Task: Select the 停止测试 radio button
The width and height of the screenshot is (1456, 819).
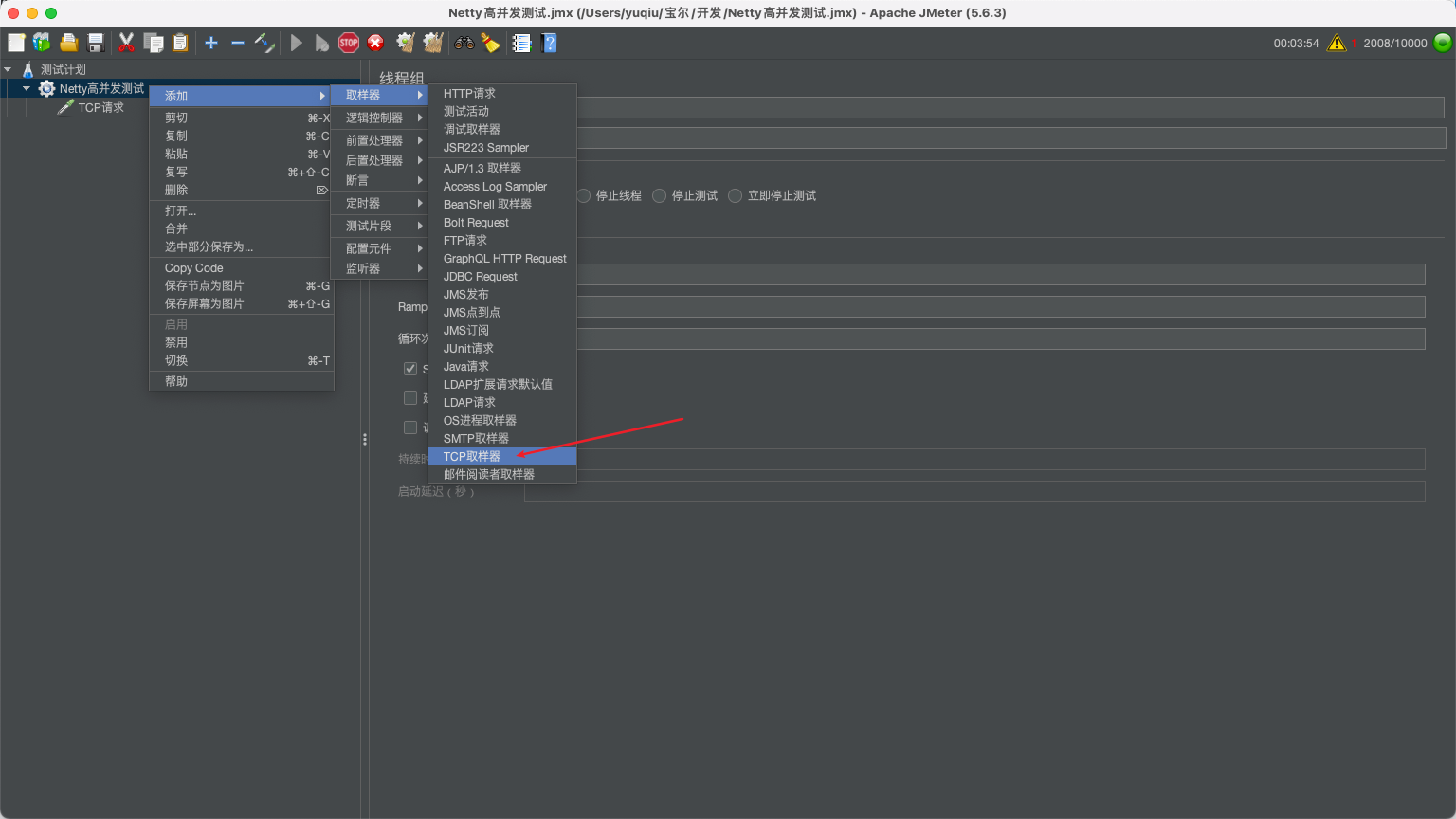Action: tap(660, 195)
